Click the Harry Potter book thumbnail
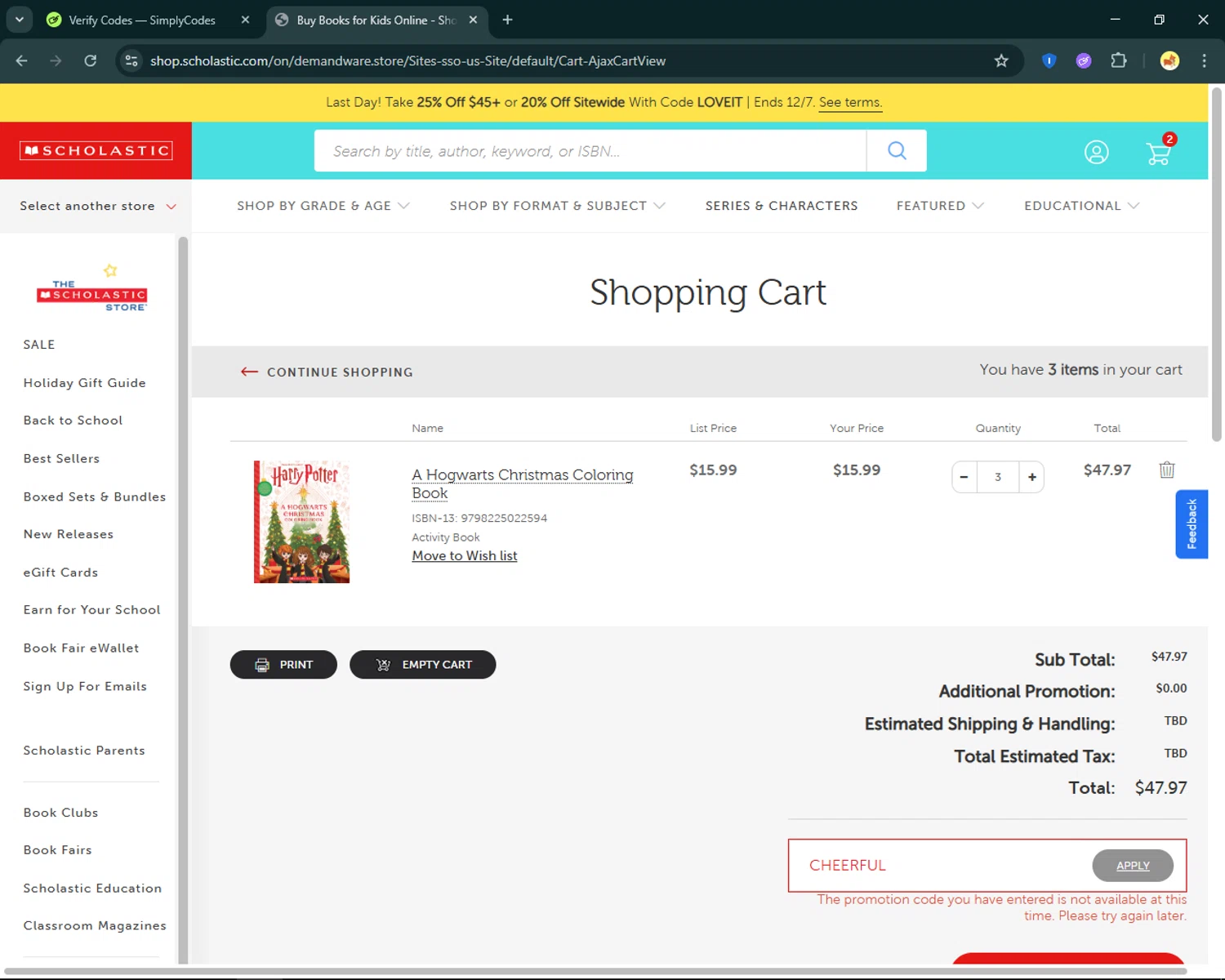Viewport: 1225px width, 980px height. 301,522
